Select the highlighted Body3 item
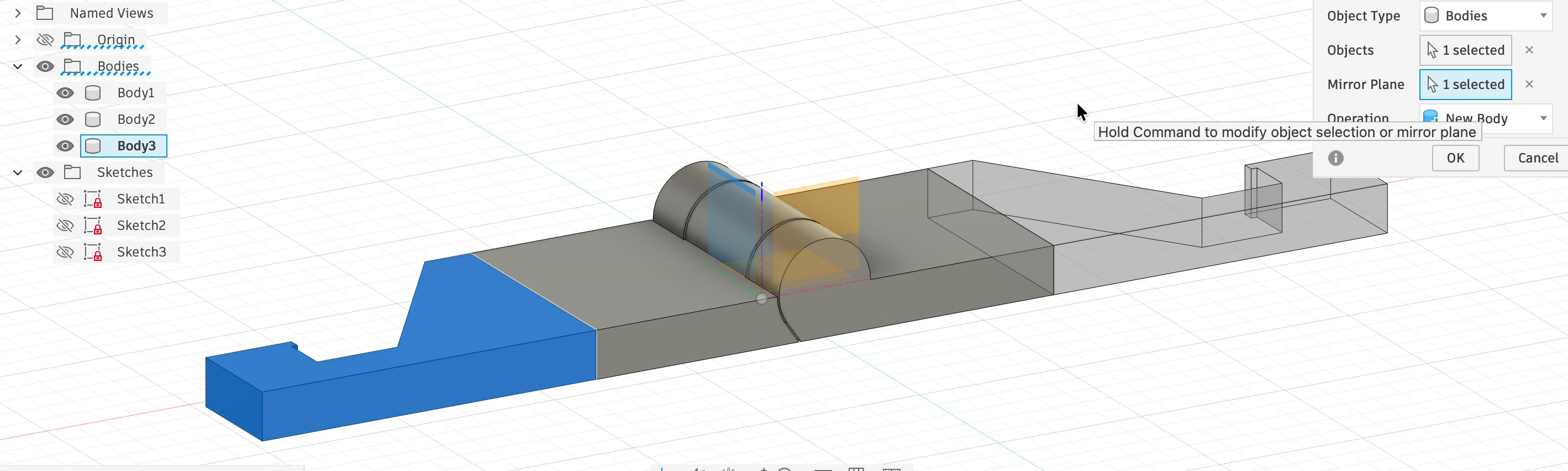The width and height of the screenshot is (1568, 471). click(124, 146)
